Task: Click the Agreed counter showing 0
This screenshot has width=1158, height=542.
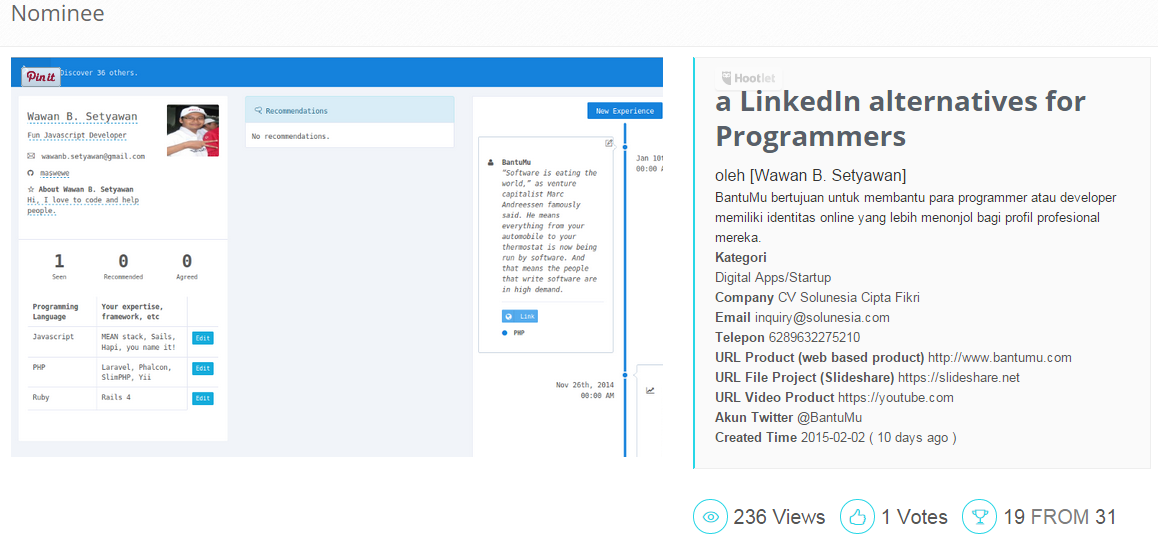Action: coord(187,267)
